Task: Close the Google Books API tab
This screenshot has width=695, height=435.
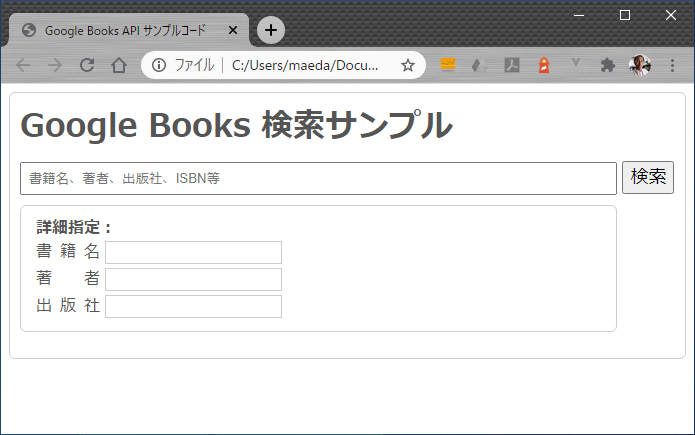Action: 233,30
